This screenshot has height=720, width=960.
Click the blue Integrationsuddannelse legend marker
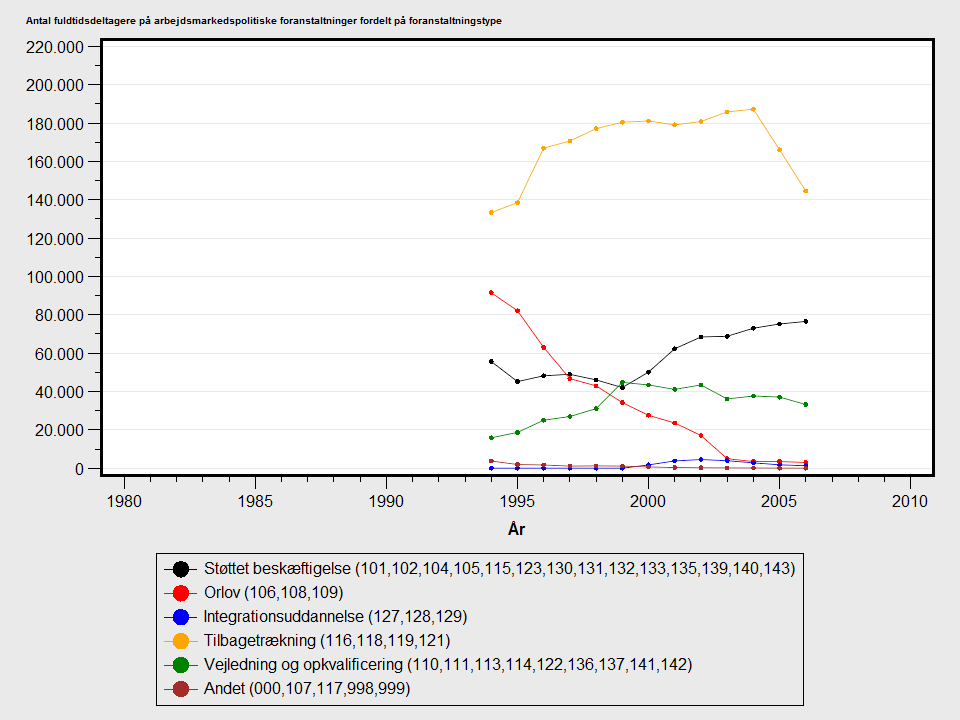pos(181,617)
